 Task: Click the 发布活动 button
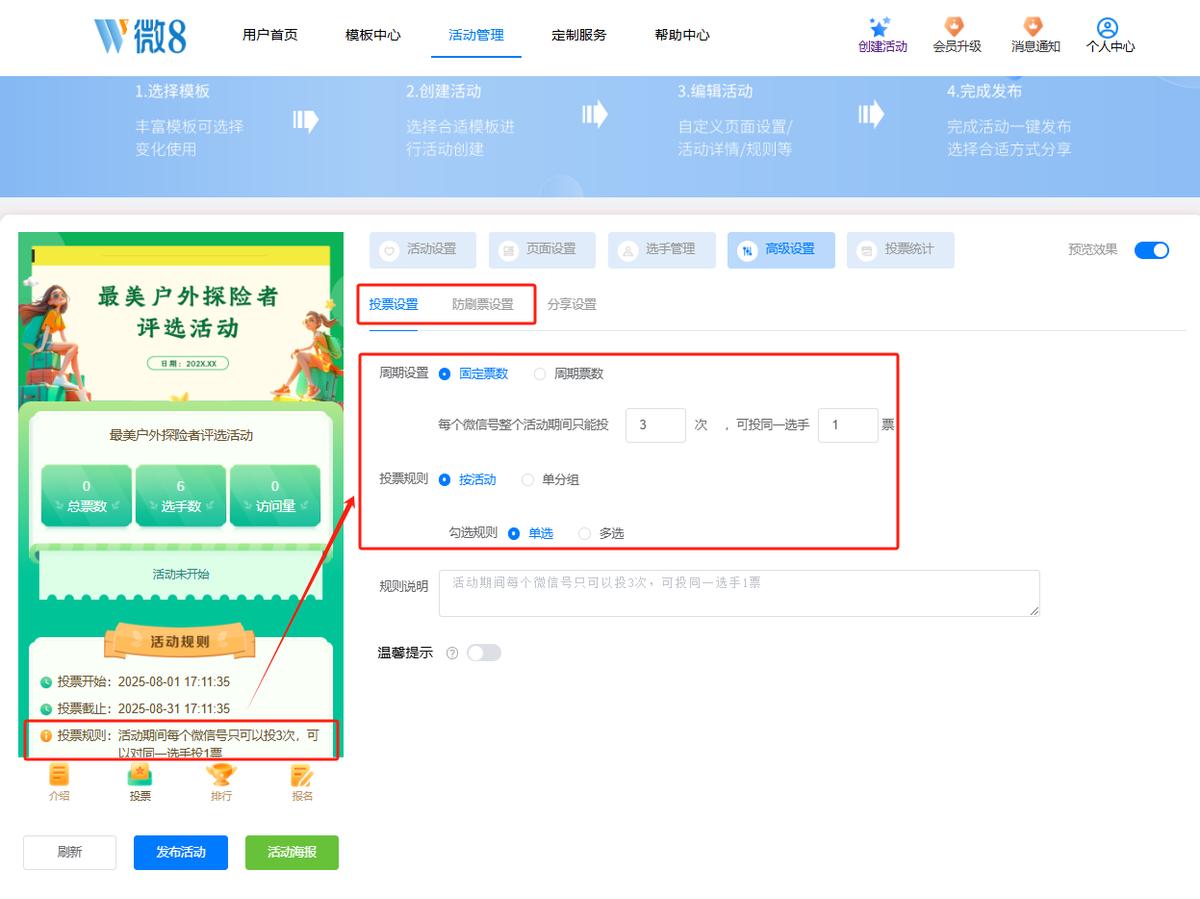coord(181,853)
